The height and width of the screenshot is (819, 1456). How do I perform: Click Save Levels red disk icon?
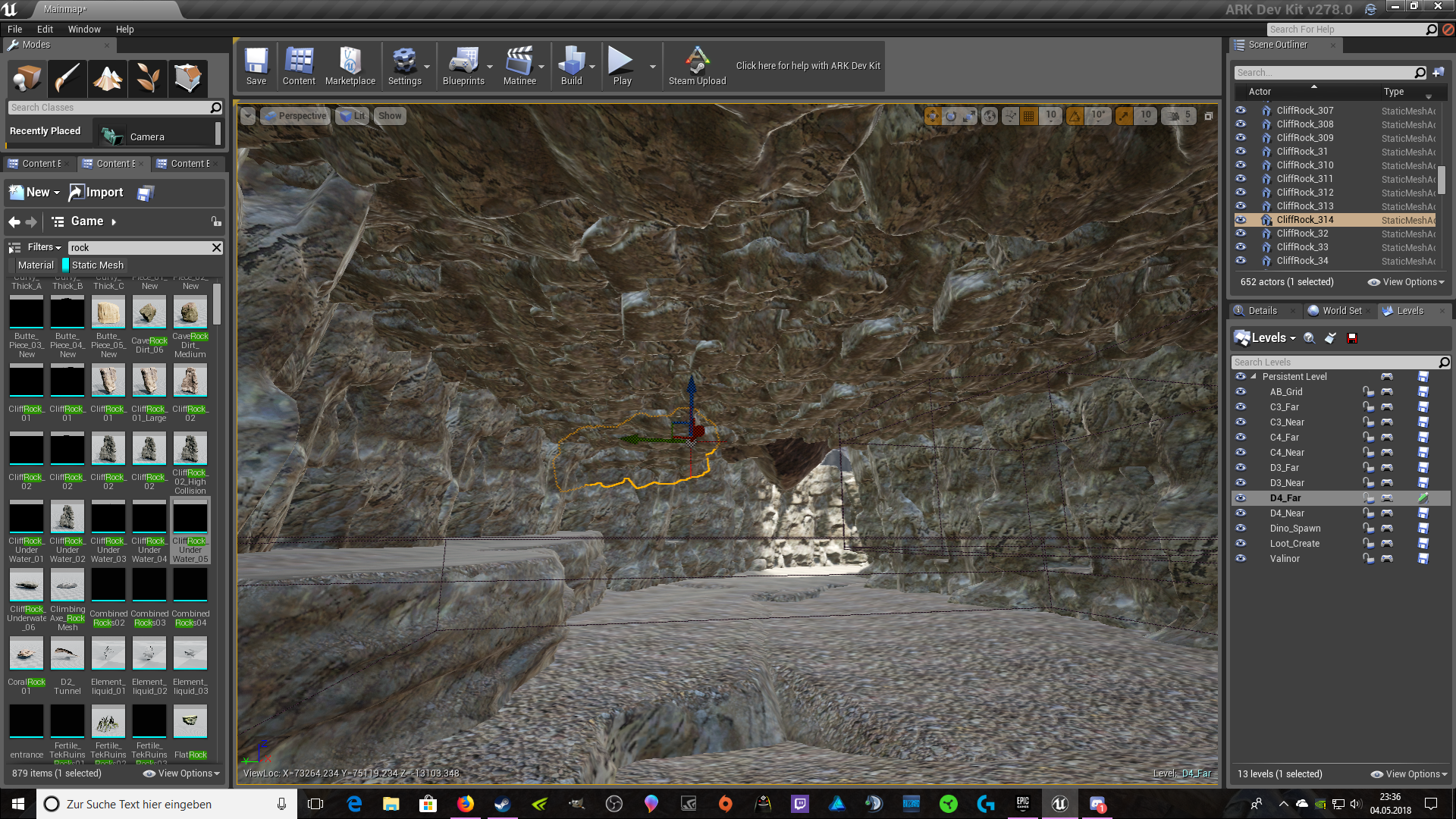pos(1352,338)
